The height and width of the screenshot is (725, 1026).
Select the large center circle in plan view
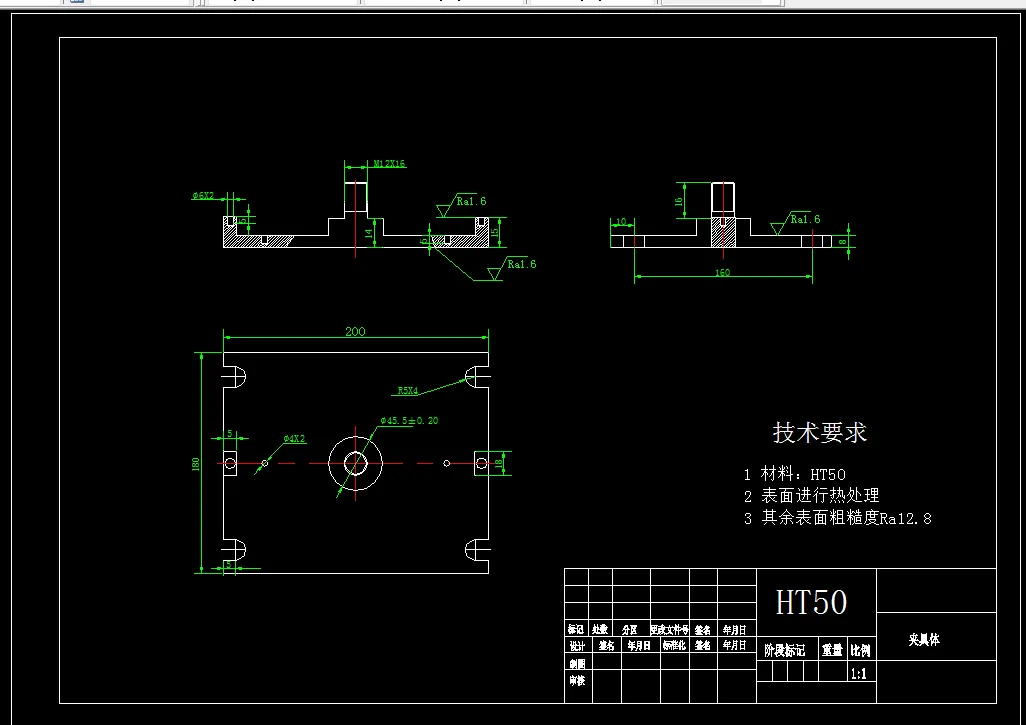click(355, 463)
